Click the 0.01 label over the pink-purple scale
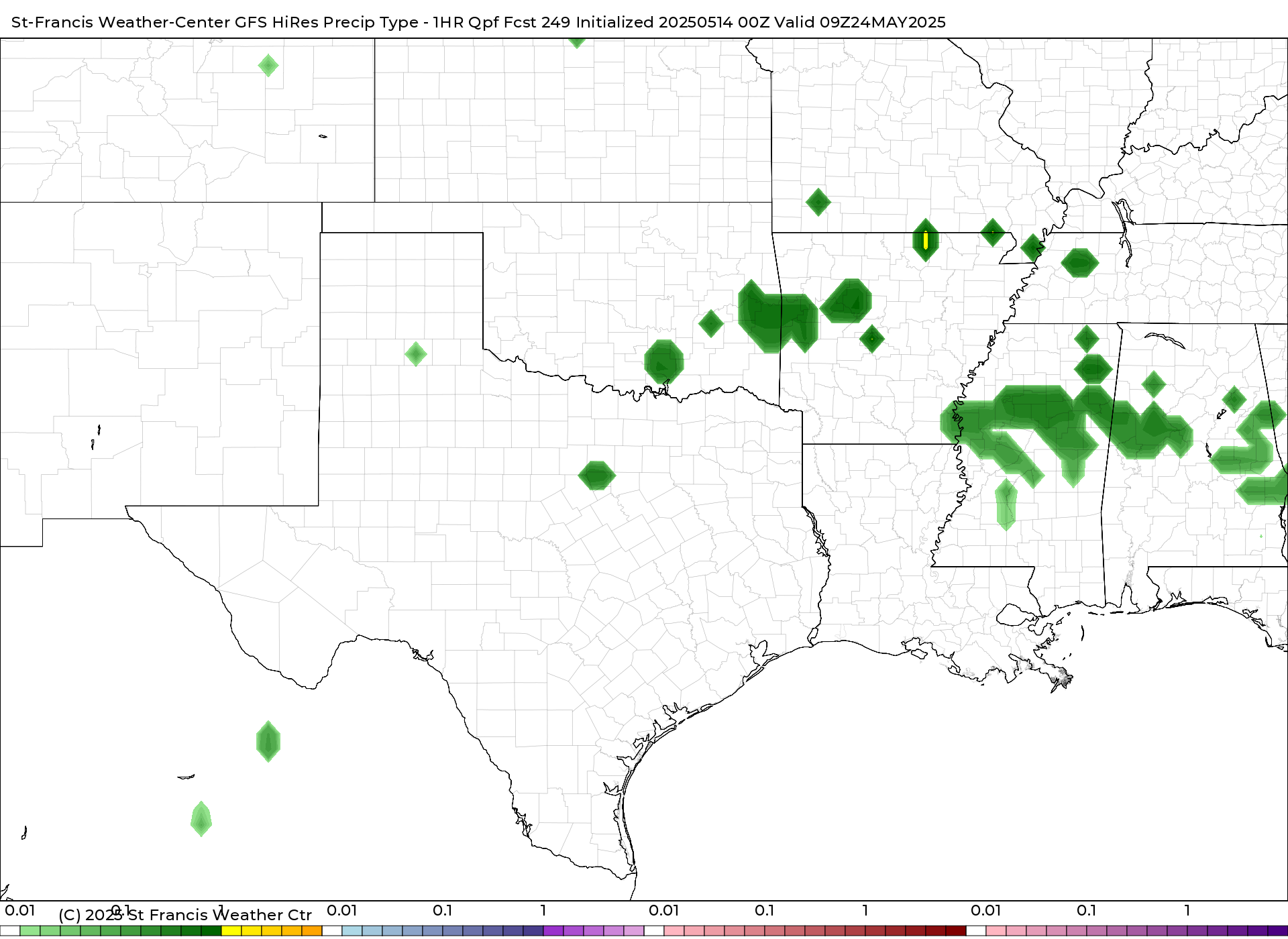1288x939 pixels. click(986, 911)
